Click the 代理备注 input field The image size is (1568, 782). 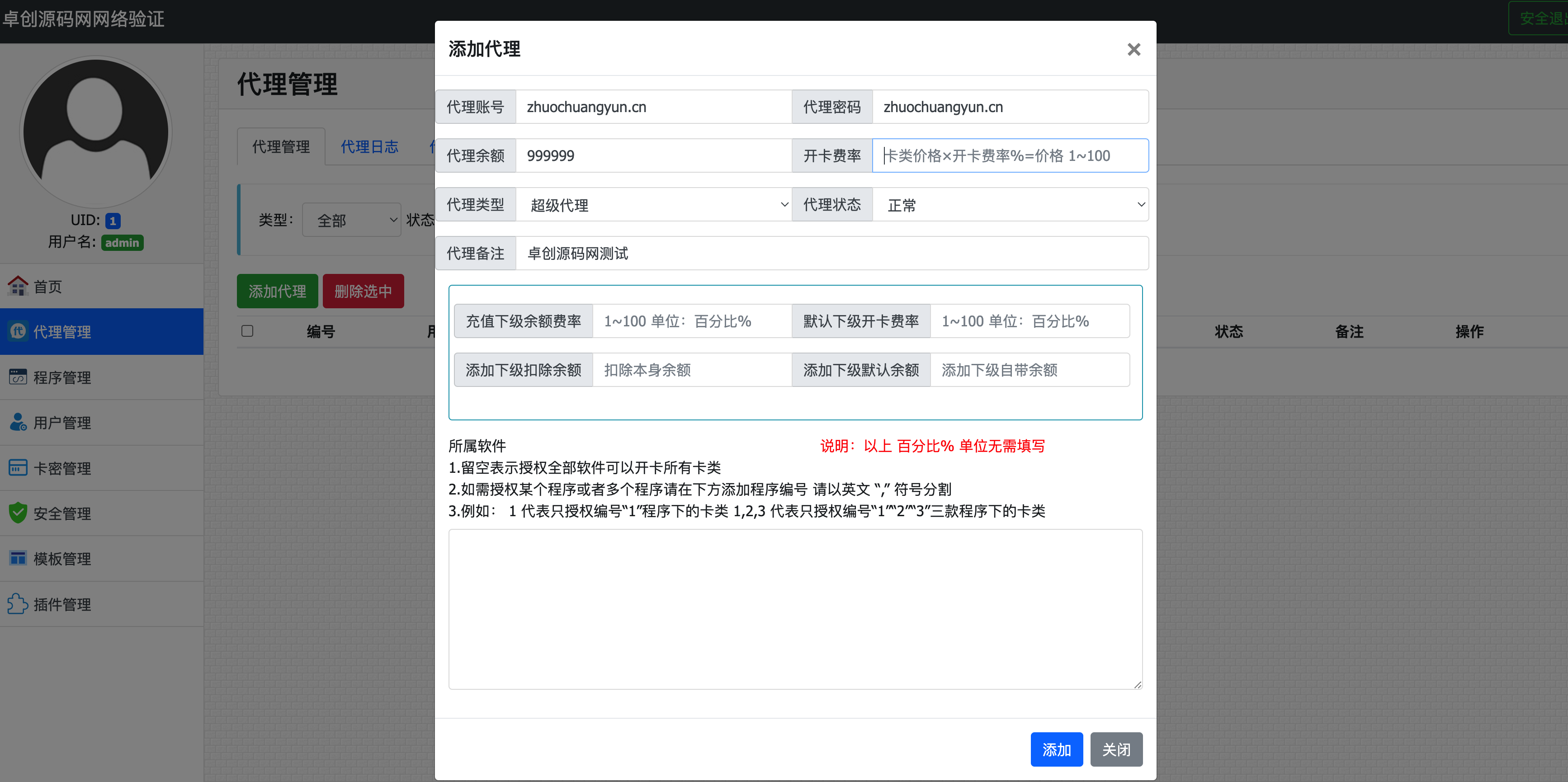[832, 253]
